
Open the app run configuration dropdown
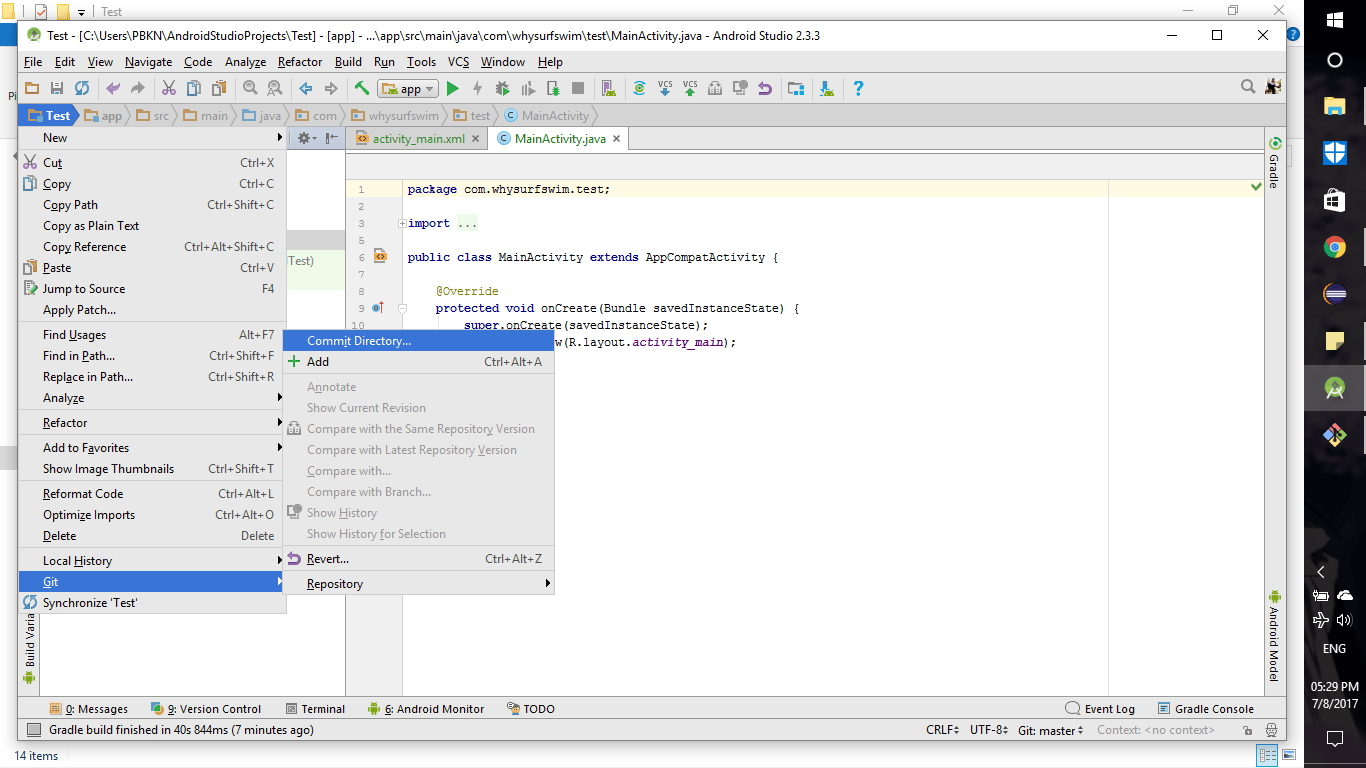point(410,89)
